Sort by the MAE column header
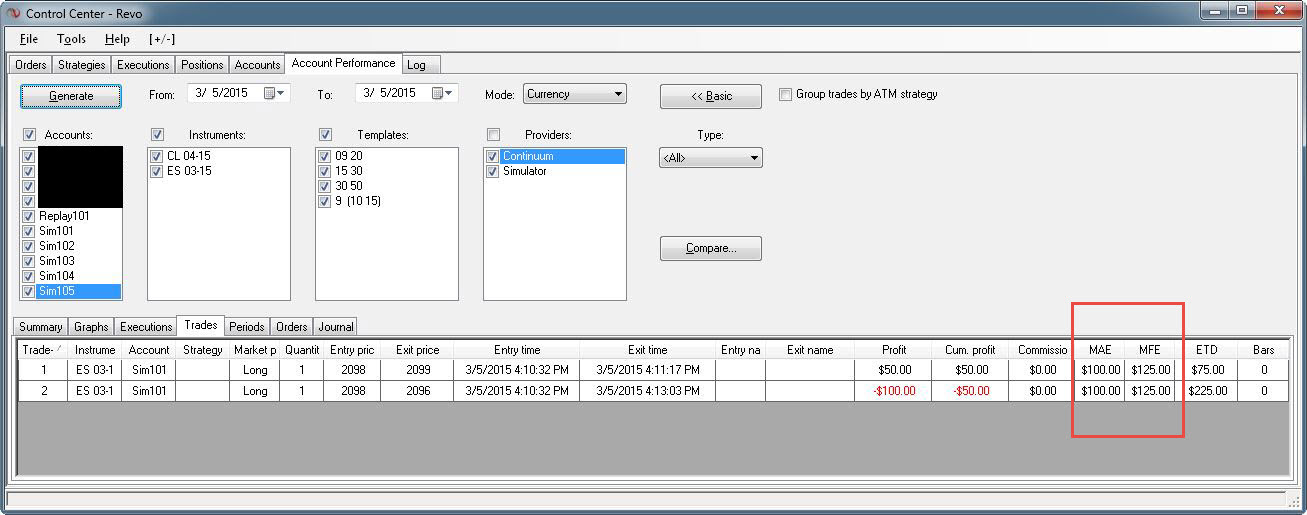The image size is (1307, 515). 1100,350
